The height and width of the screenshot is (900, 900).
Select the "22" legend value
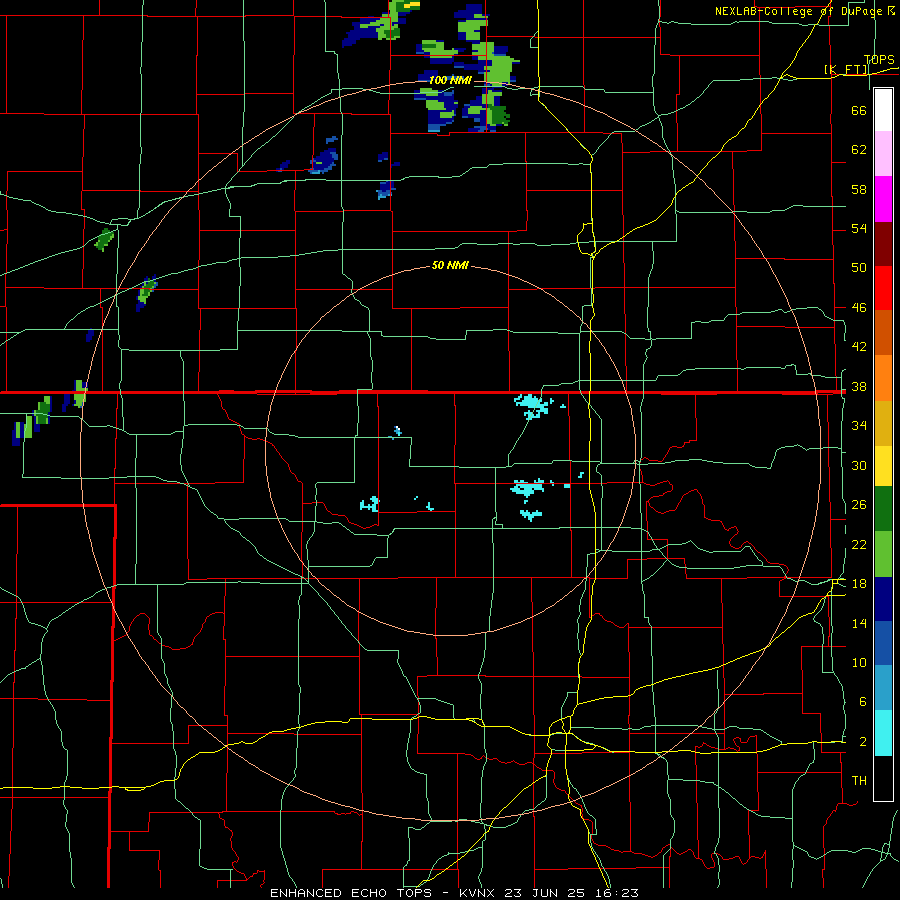859,544
